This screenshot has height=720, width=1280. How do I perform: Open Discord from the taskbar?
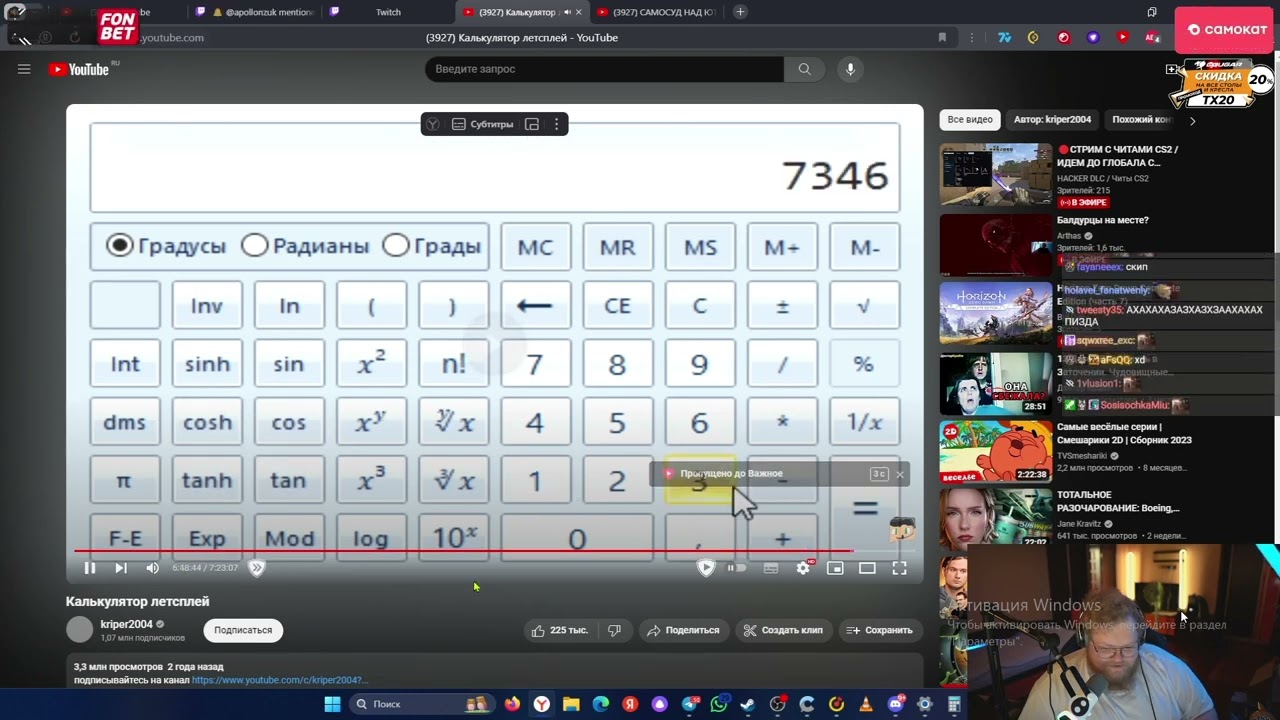pyautogui.click(x=895, y=704)
